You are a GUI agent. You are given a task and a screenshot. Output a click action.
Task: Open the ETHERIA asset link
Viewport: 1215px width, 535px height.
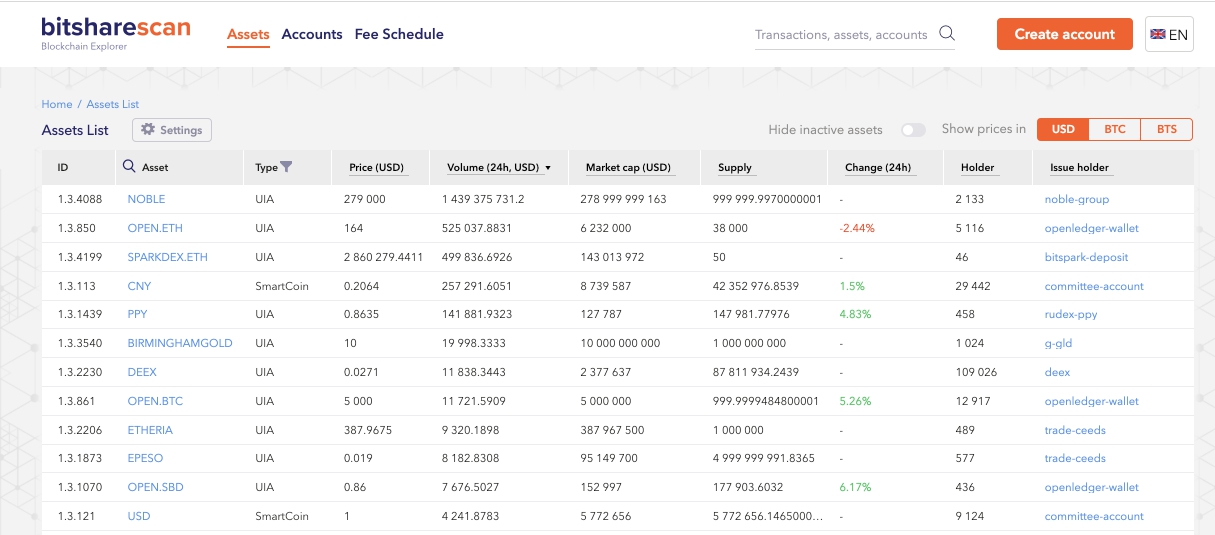point(150,430)
